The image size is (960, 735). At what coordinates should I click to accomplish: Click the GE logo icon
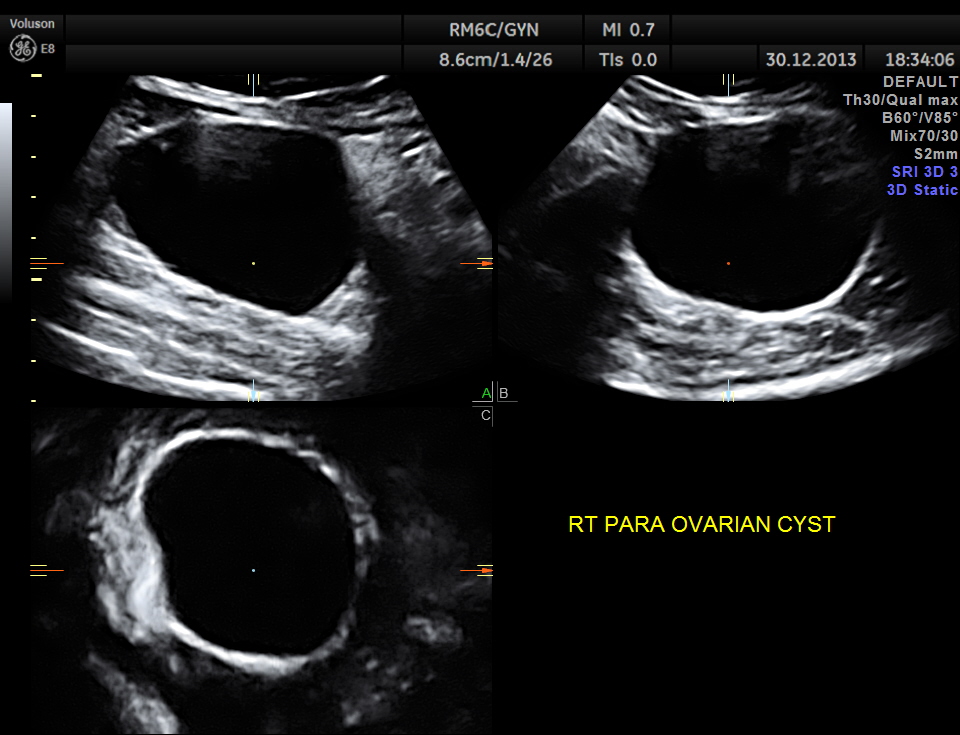21,46
